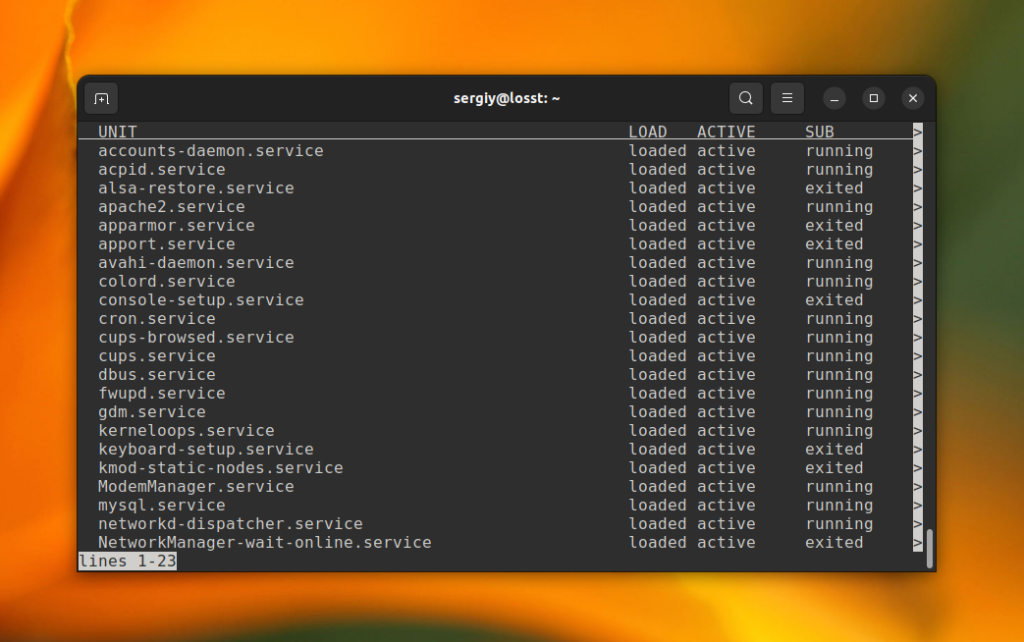1024x642 pixels.
Task: Minimize the terminal window
Action: [833, 98]
